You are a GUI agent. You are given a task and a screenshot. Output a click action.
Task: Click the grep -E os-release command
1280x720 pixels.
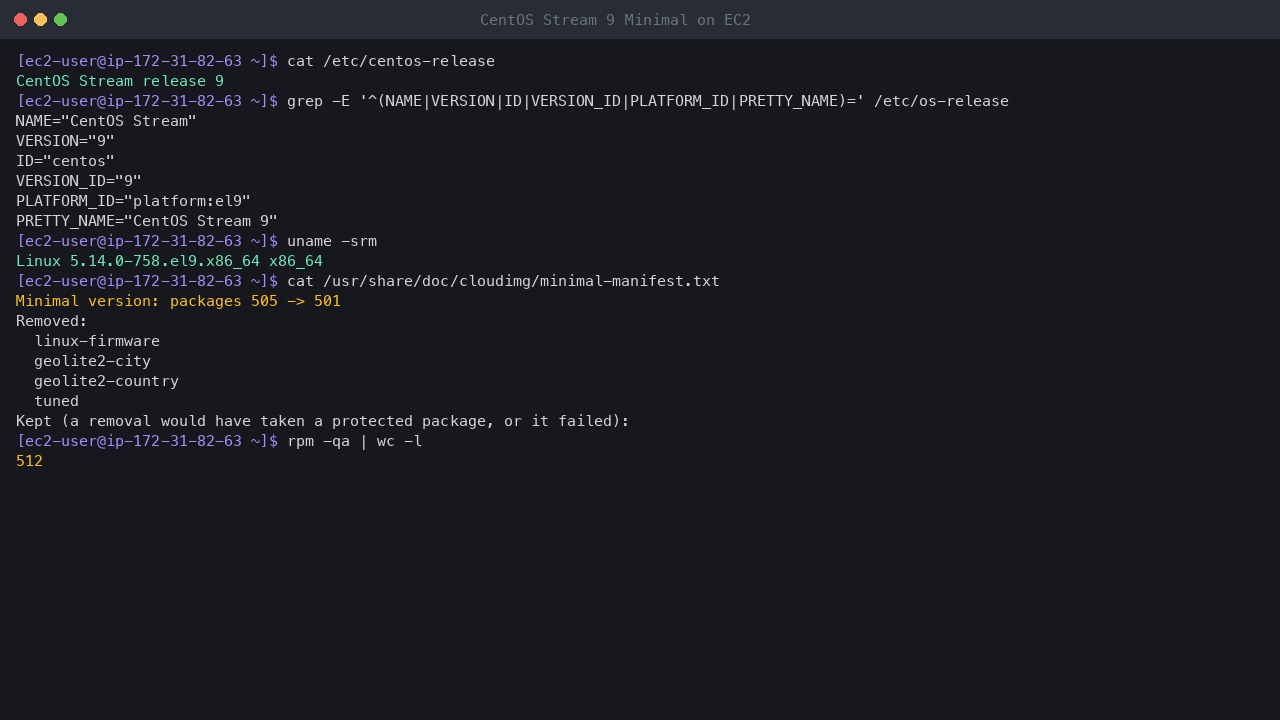pos(648,101)
